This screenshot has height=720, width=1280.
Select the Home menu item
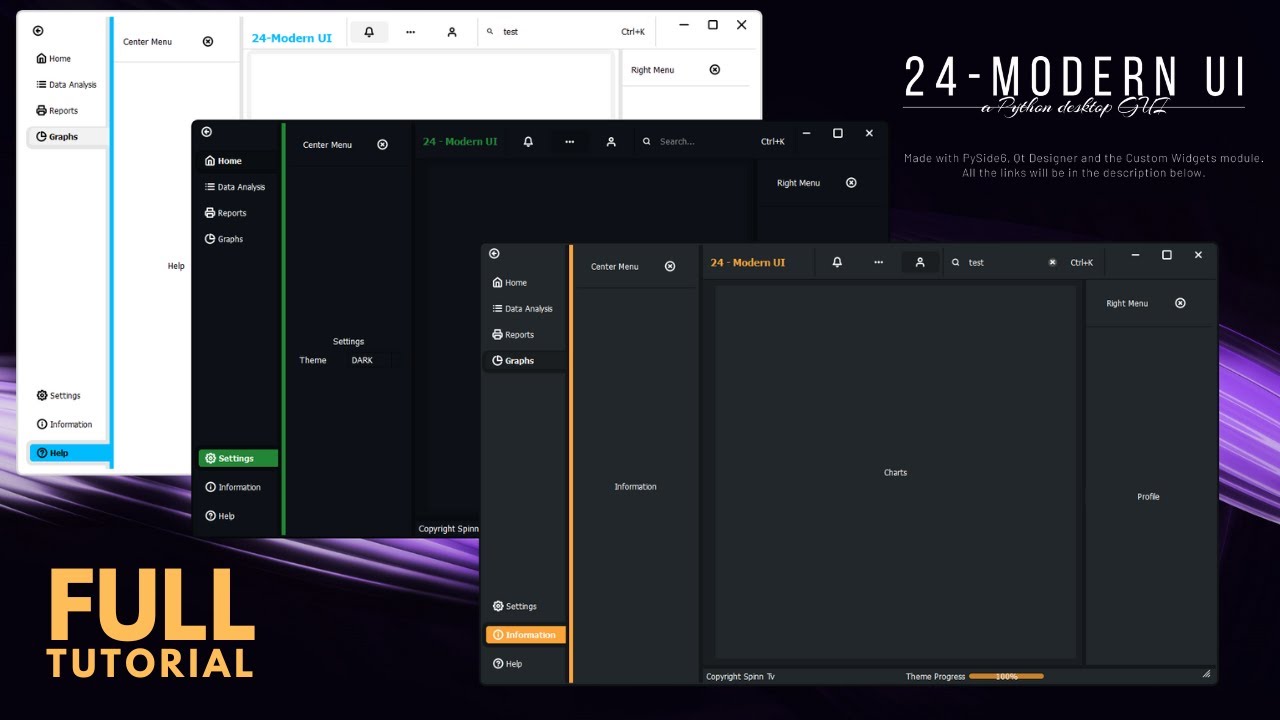click(512, 283)
